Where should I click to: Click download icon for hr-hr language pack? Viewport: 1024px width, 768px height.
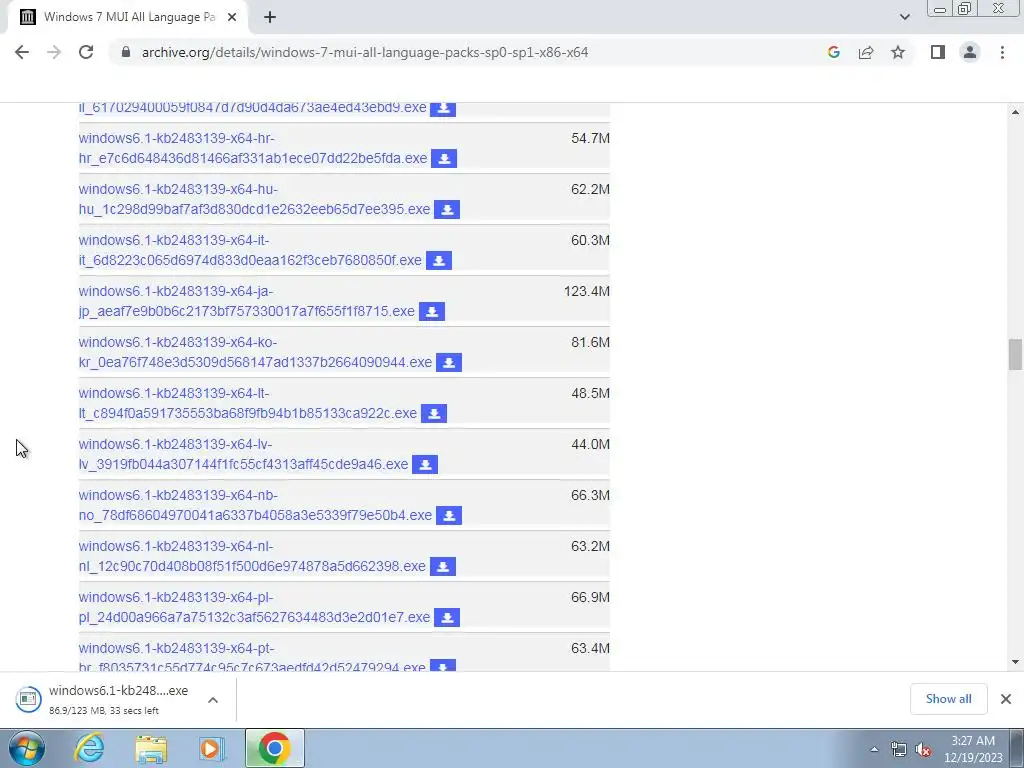[444, 159]
